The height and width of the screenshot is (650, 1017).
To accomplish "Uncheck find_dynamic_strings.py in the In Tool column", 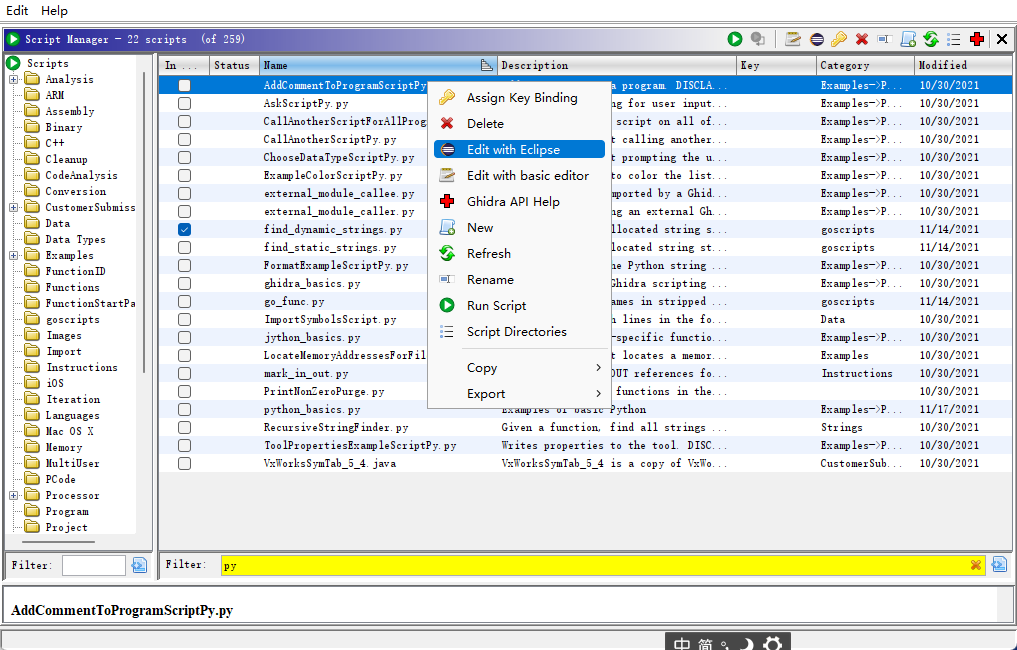I will [183, 229].
